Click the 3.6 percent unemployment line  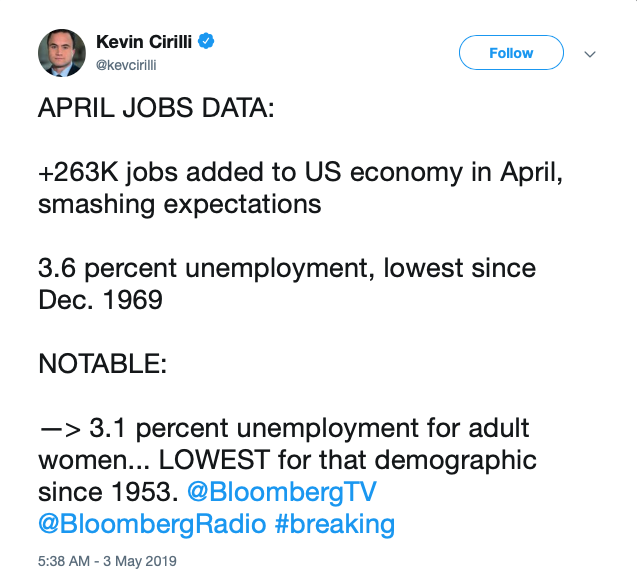tap(287, 269)
